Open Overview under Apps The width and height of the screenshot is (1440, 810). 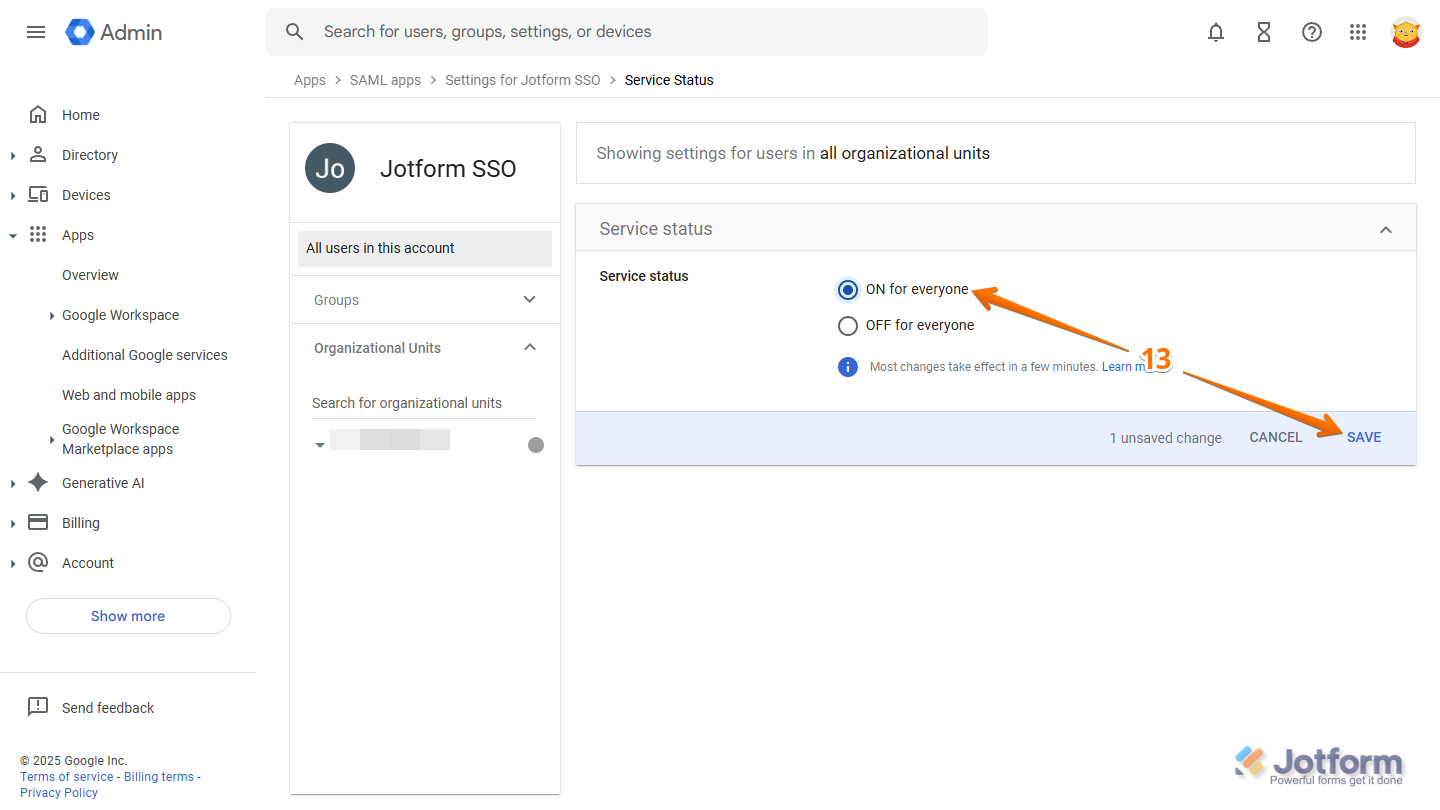click(x=90, y=275)
